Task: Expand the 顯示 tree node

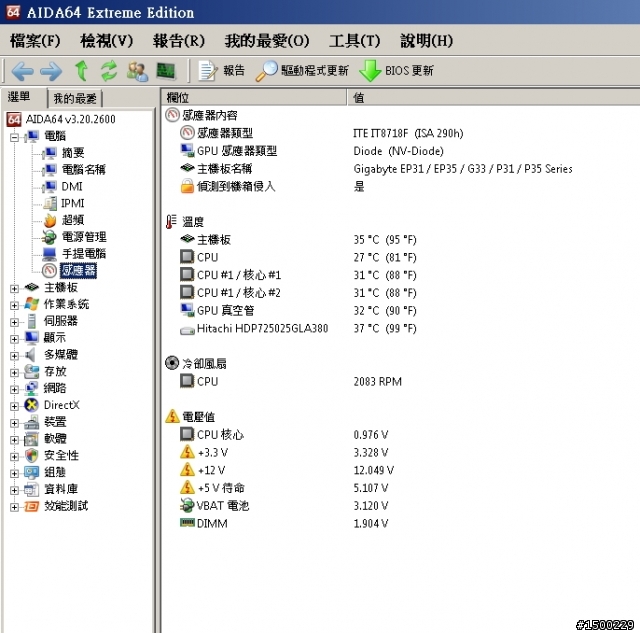Action: 14,339
